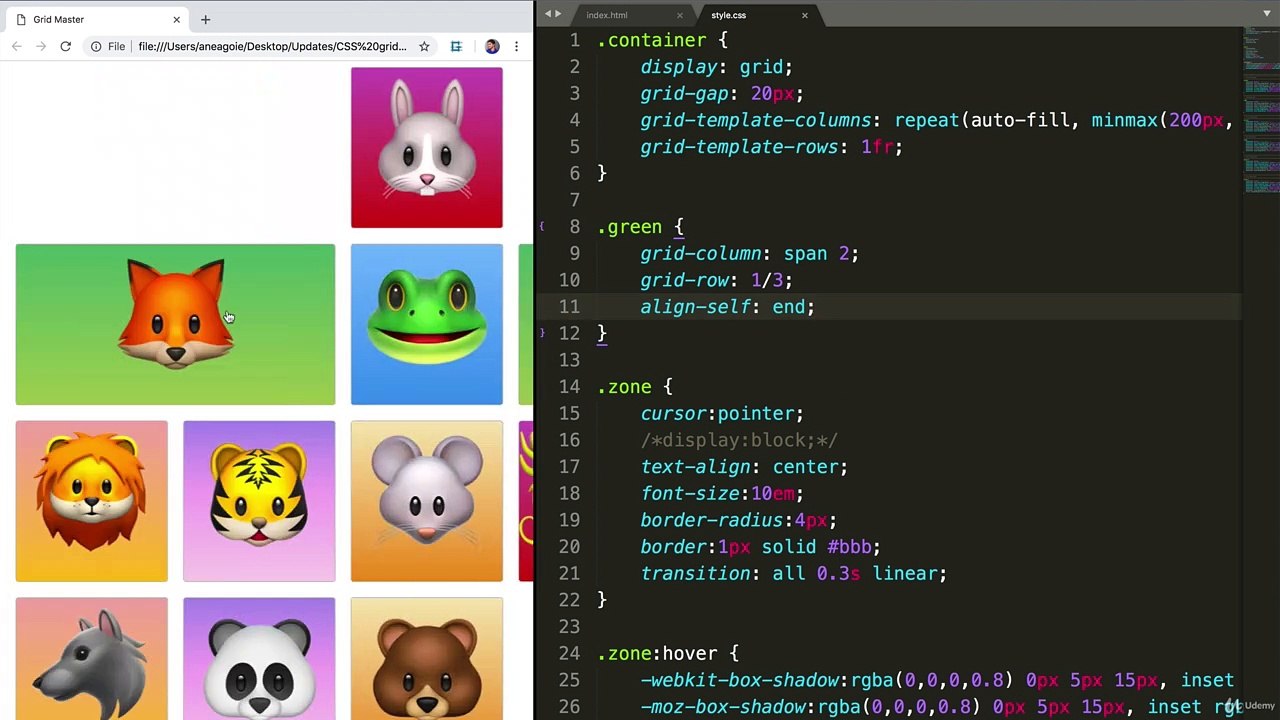Click the 'font-size:10em;' code line

point(722,494)
